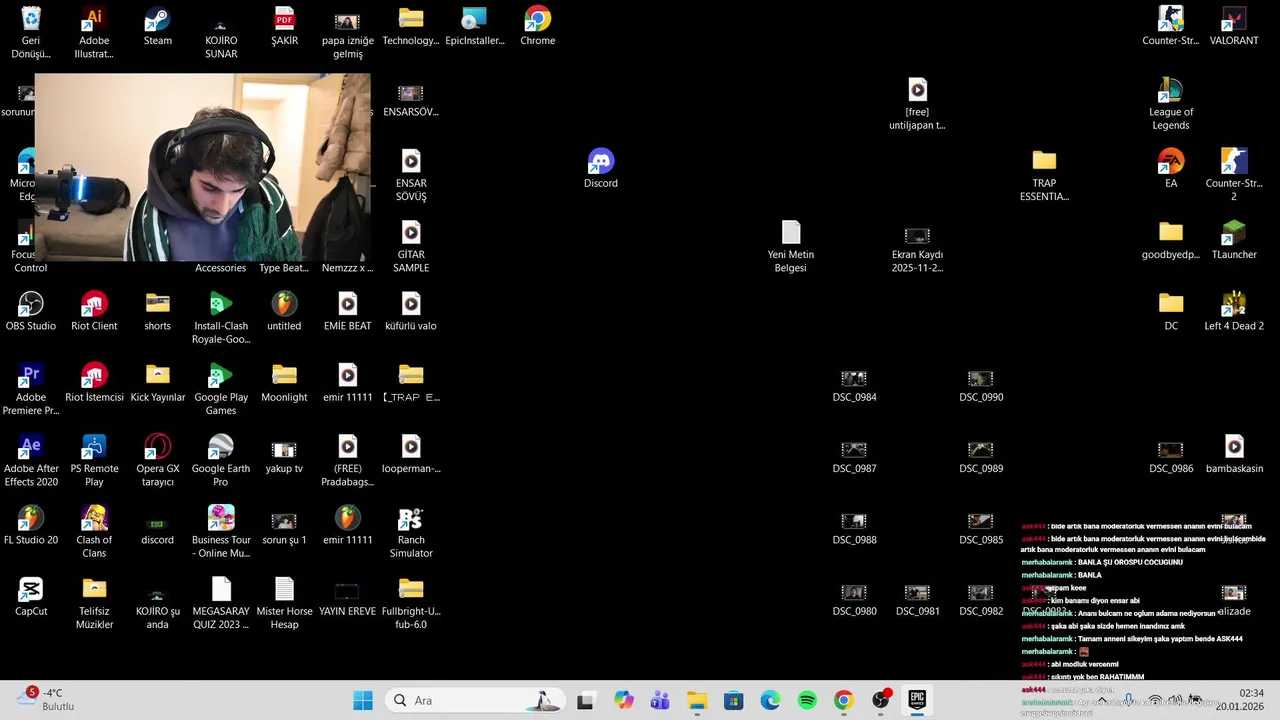1280x720 pixels.
Task: Click the 'Ara' taskbar search box
Action: tap(477, 700)
